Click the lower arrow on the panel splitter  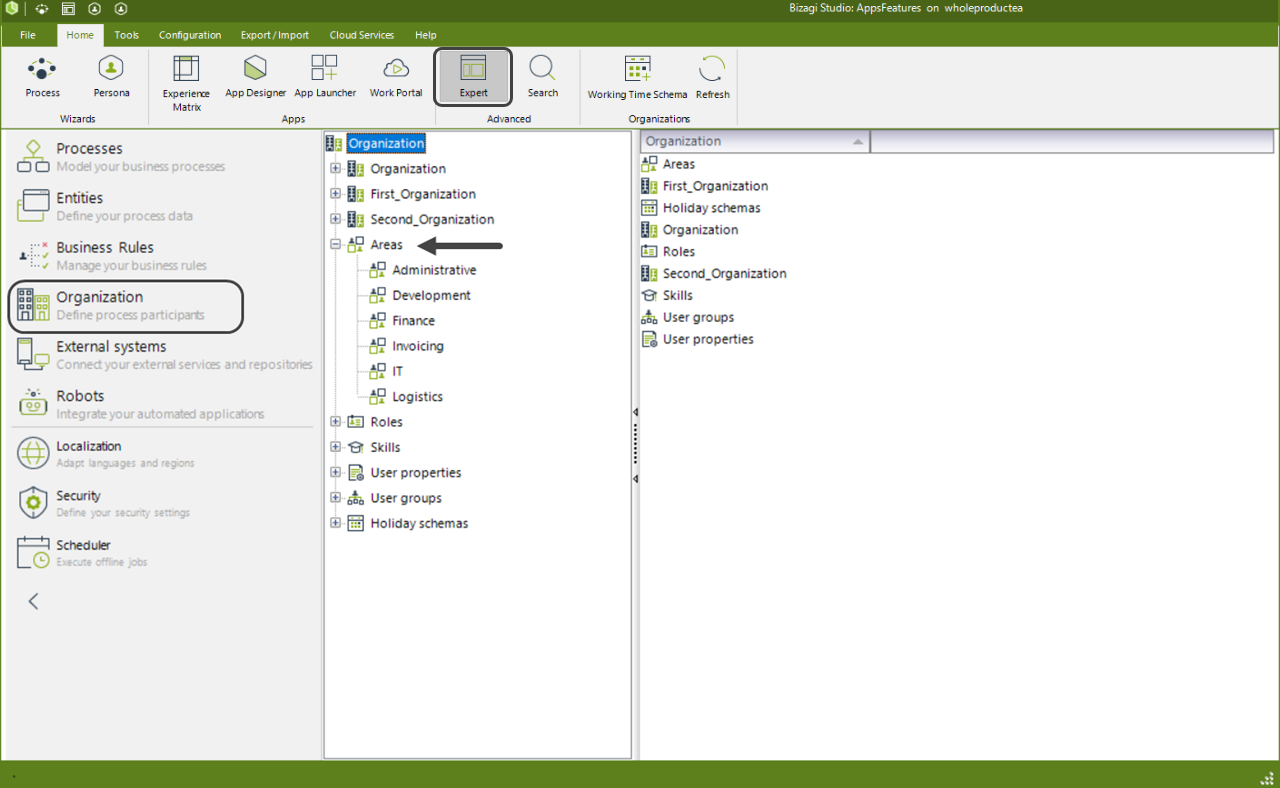coord(635,479)
